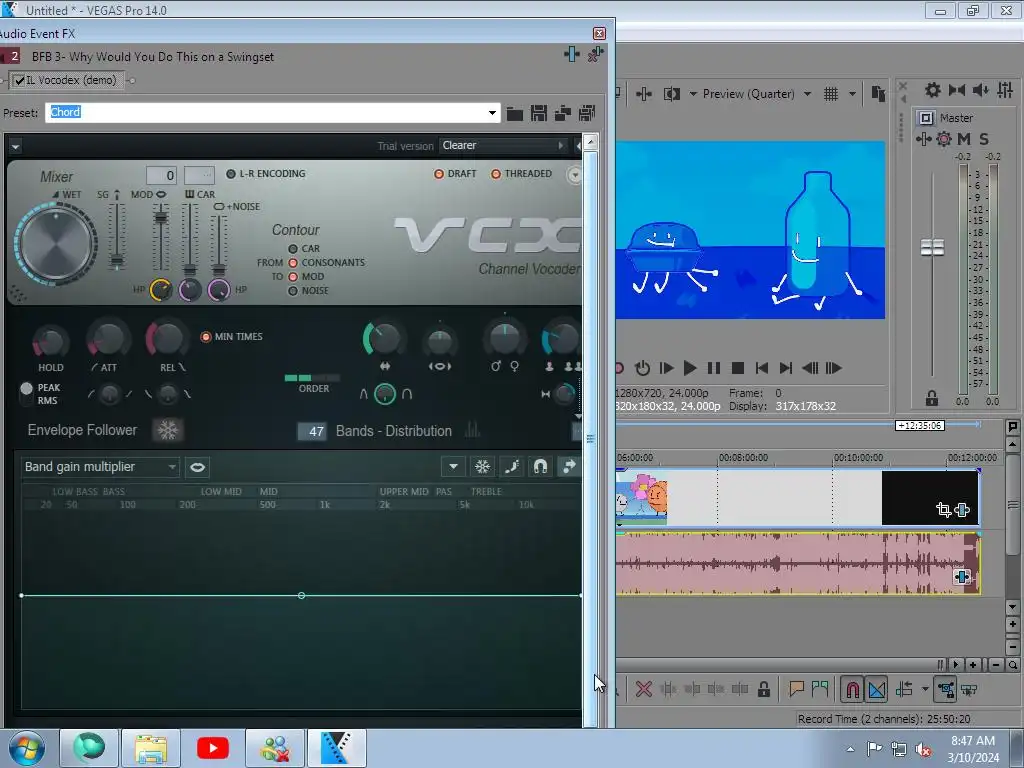Open Vocodex Clearer preset selector
Image resolution: width=1024 pixels, height=768 pixels.
pos(503,146)
